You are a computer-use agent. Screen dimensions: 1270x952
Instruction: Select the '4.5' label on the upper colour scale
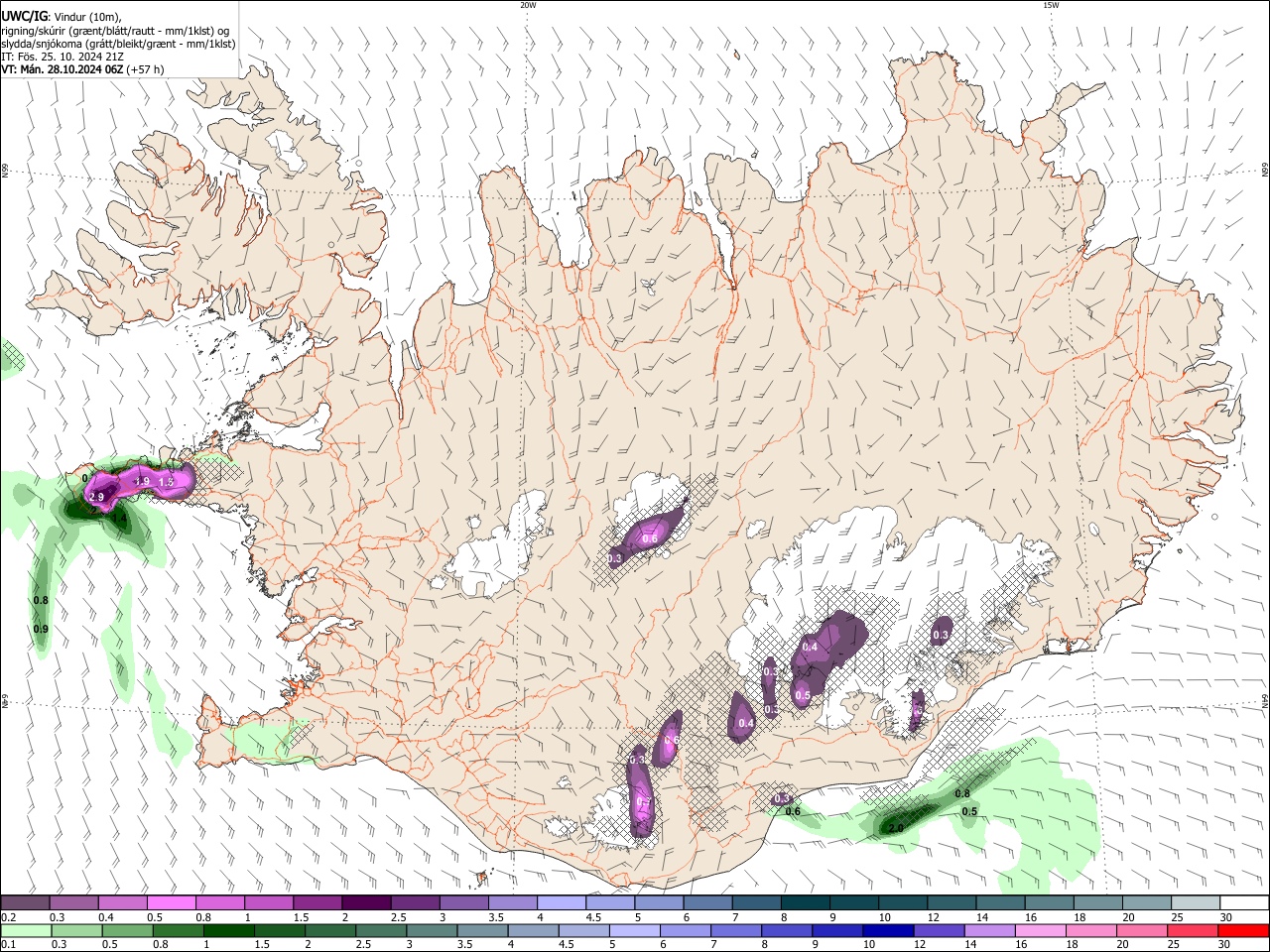[593, 917]
